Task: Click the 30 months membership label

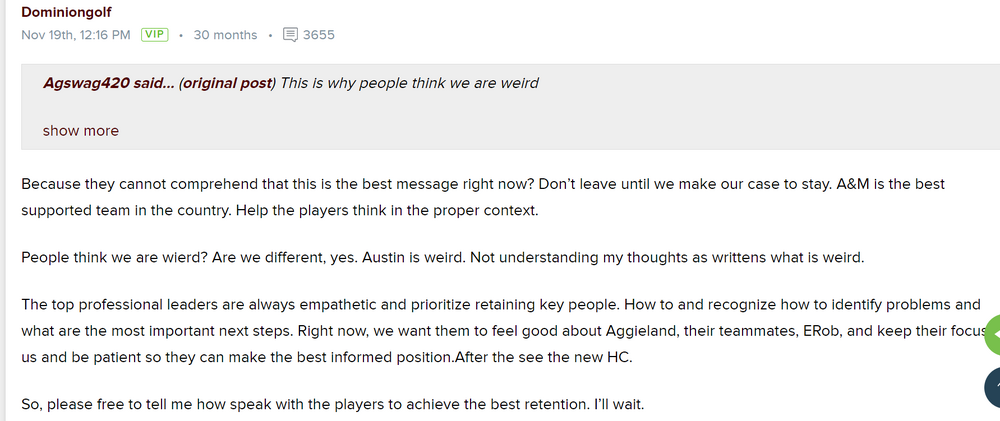Action: (225, 35)
